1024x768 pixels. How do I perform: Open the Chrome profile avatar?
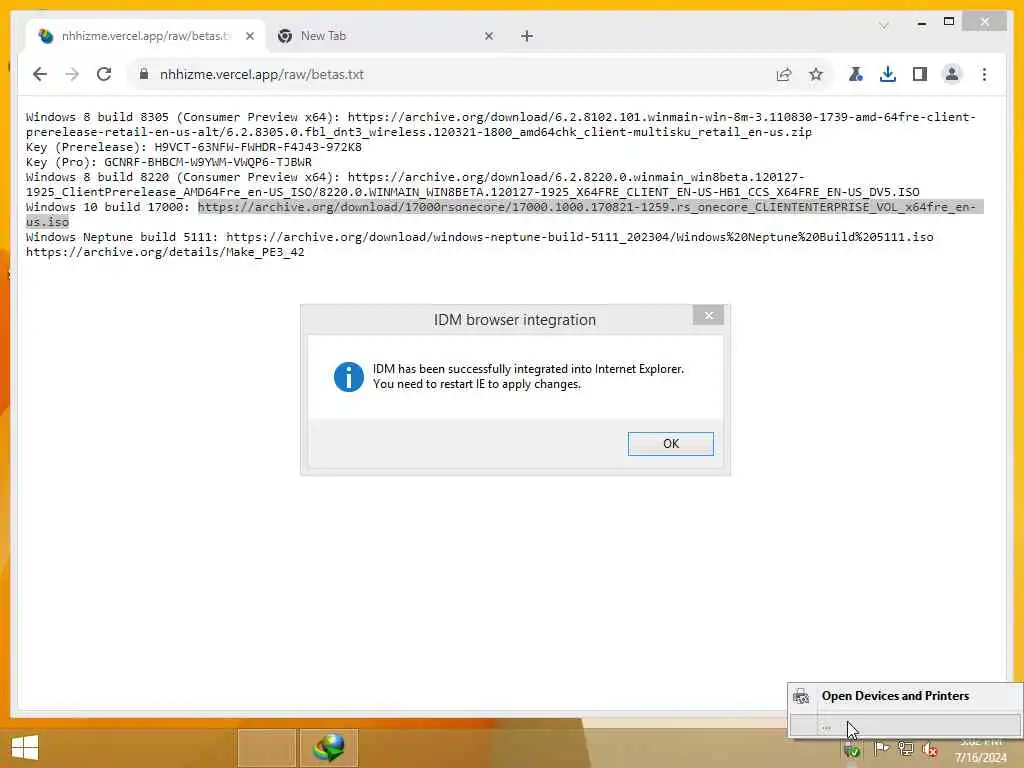point(952,74)
